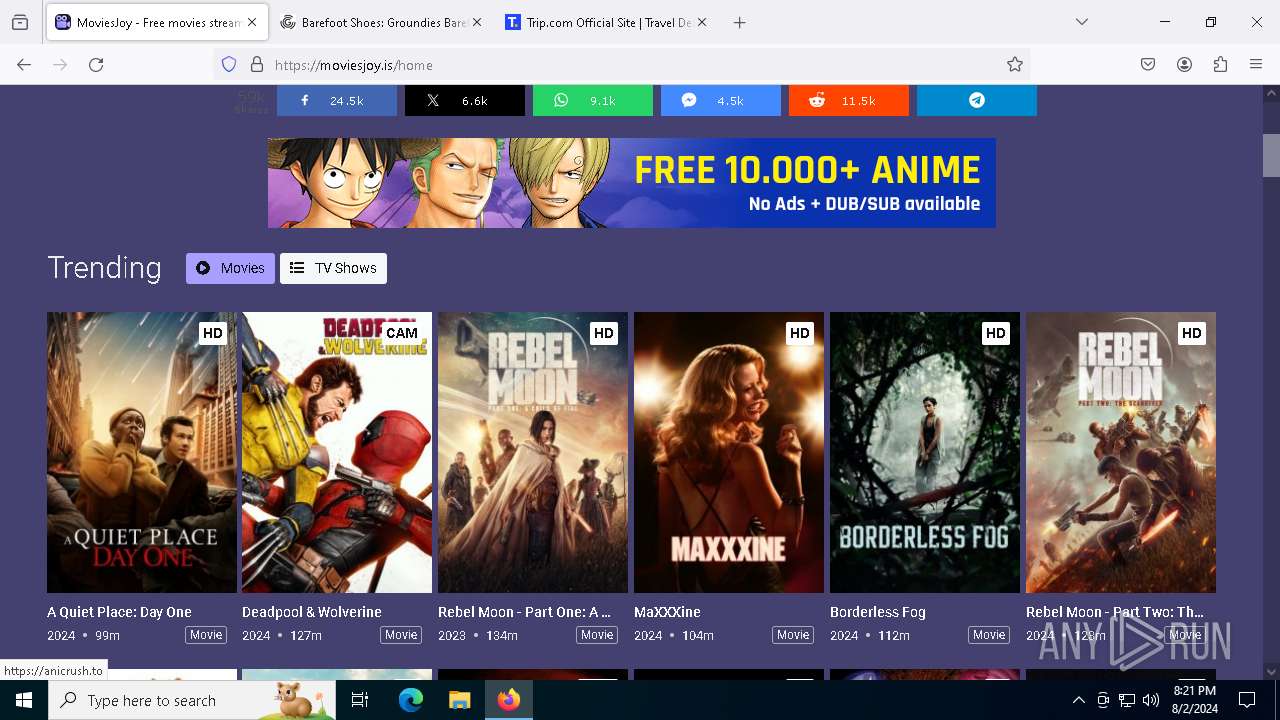Viewport: 1280px width, 720px height.
Task: Open the volume control in the tray
Action: (x=1151, y=700)
